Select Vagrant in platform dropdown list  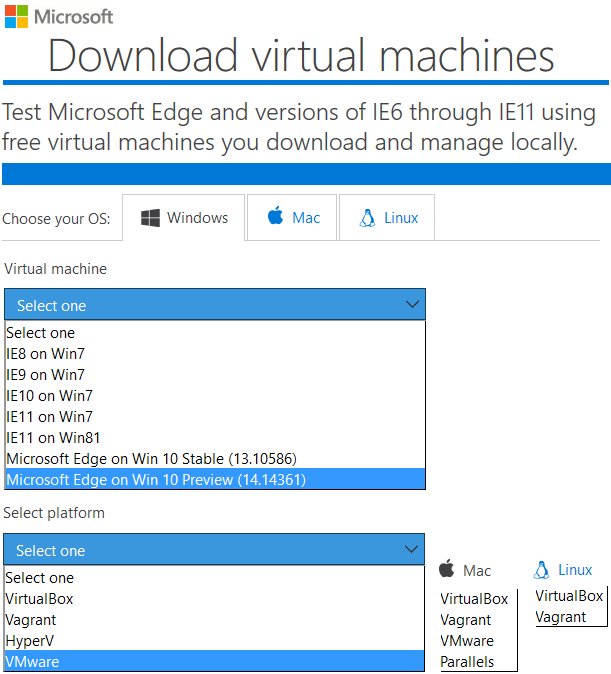pos(214,620)
